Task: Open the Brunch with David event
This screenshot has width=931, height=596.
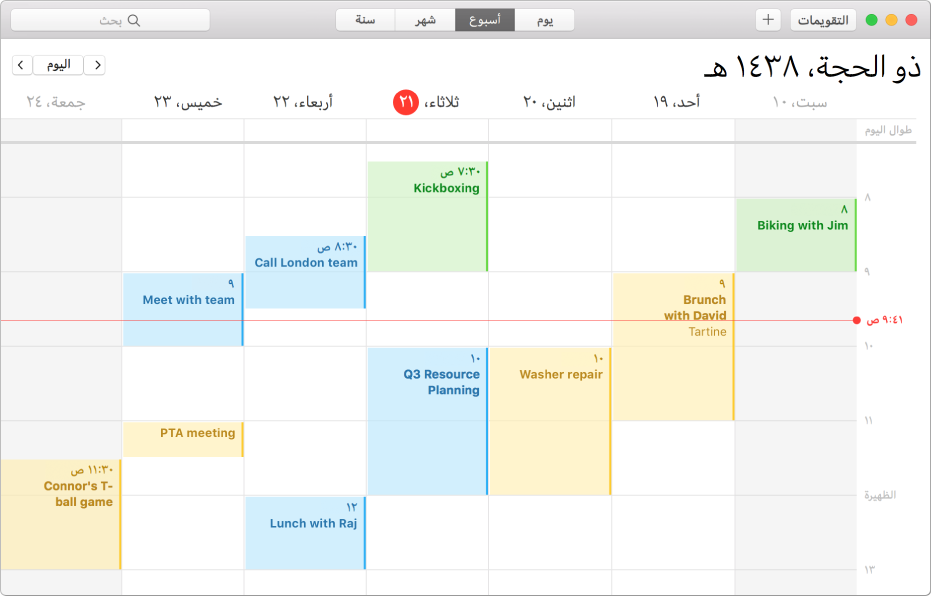Action: coord(673,347)
